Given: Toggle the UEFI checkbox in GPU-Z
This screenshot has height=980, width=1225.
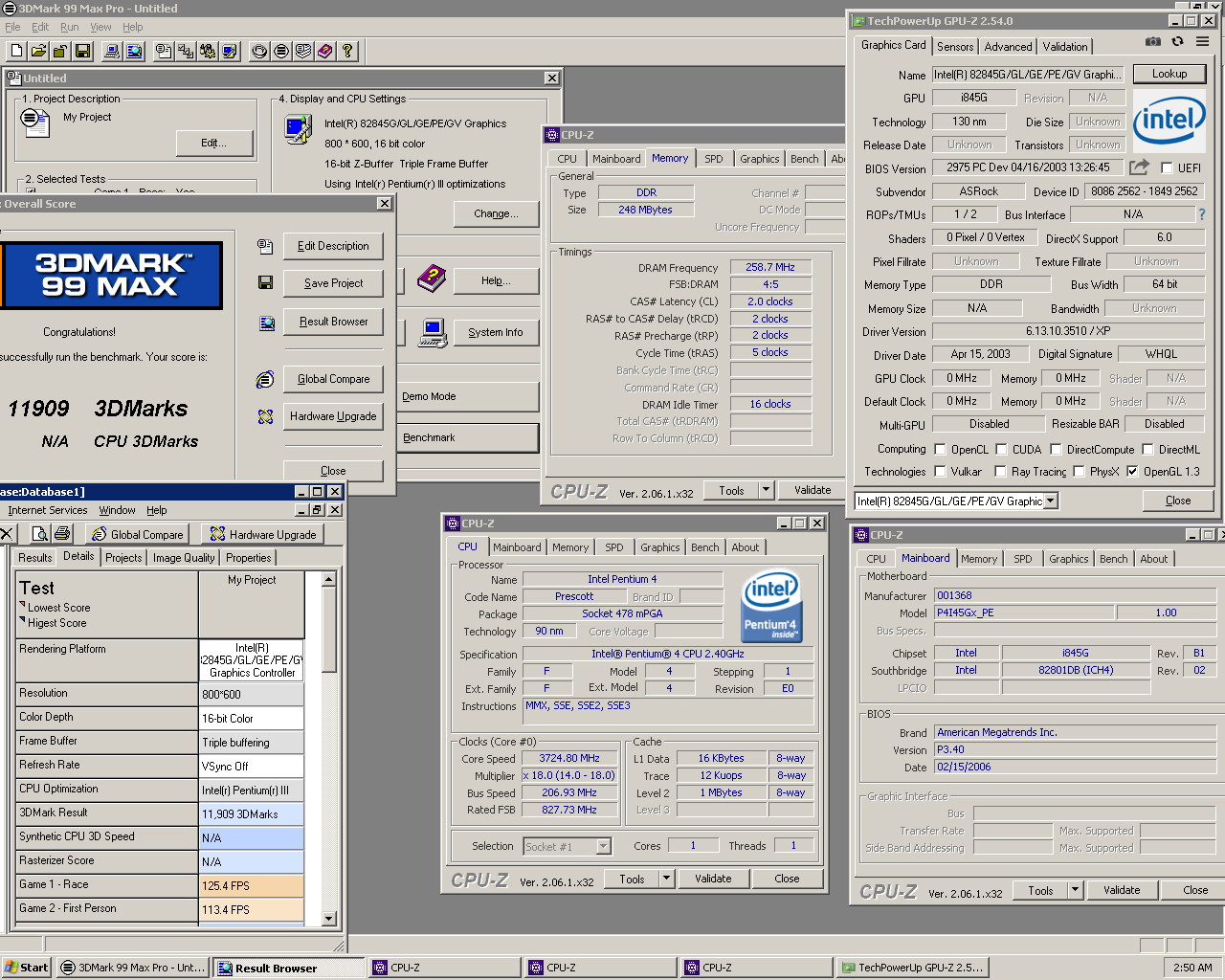Looking at the screenshot, I should (x=1167, y=167).
